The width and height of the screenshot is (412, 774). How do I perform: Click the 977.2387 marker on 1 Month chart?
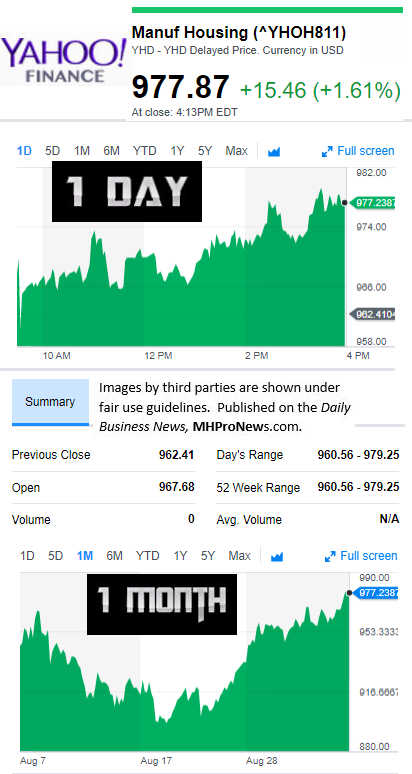click(376, 593)
